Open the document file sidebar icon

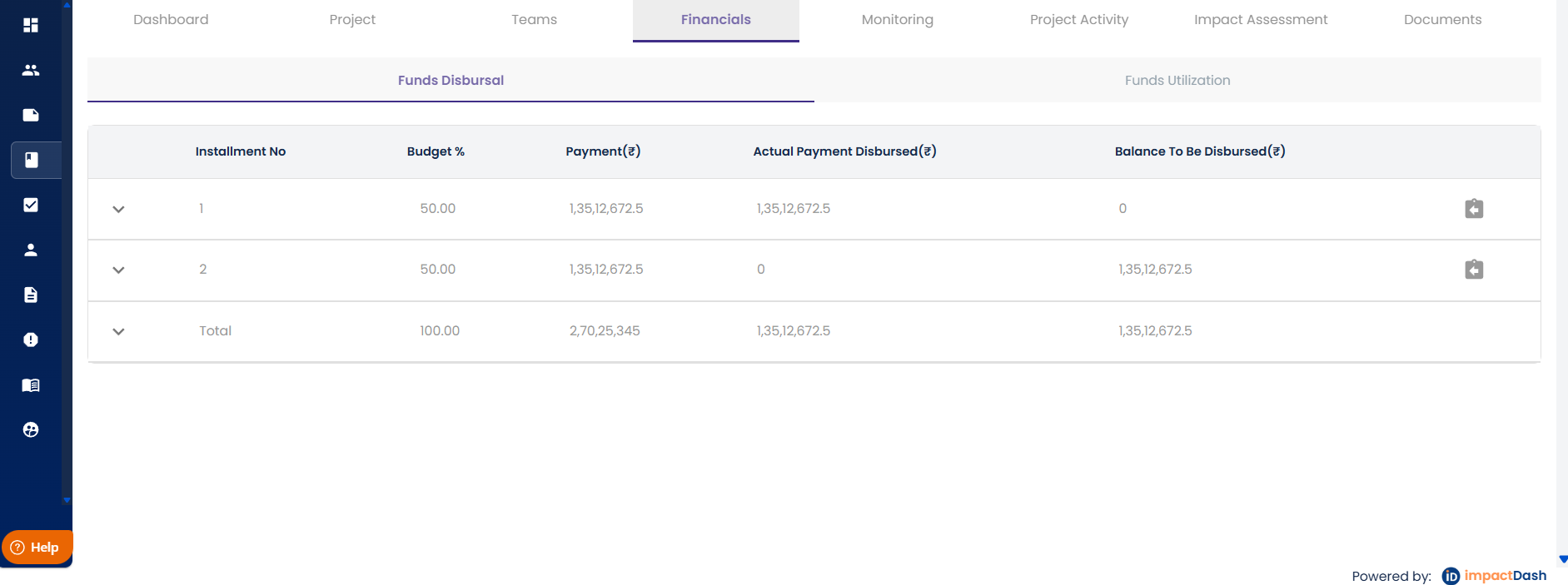tap(31, 295)
